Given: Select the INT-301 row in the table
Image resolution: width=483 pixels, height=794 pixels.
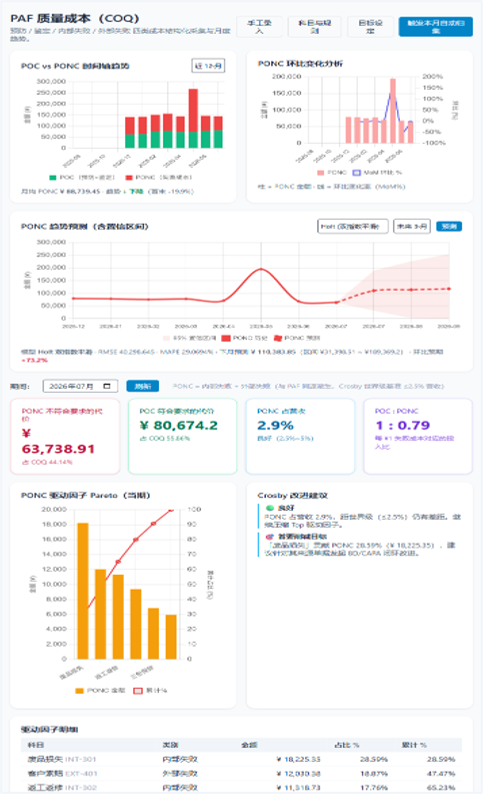Looking at the screenshot, I should (241, 759).
